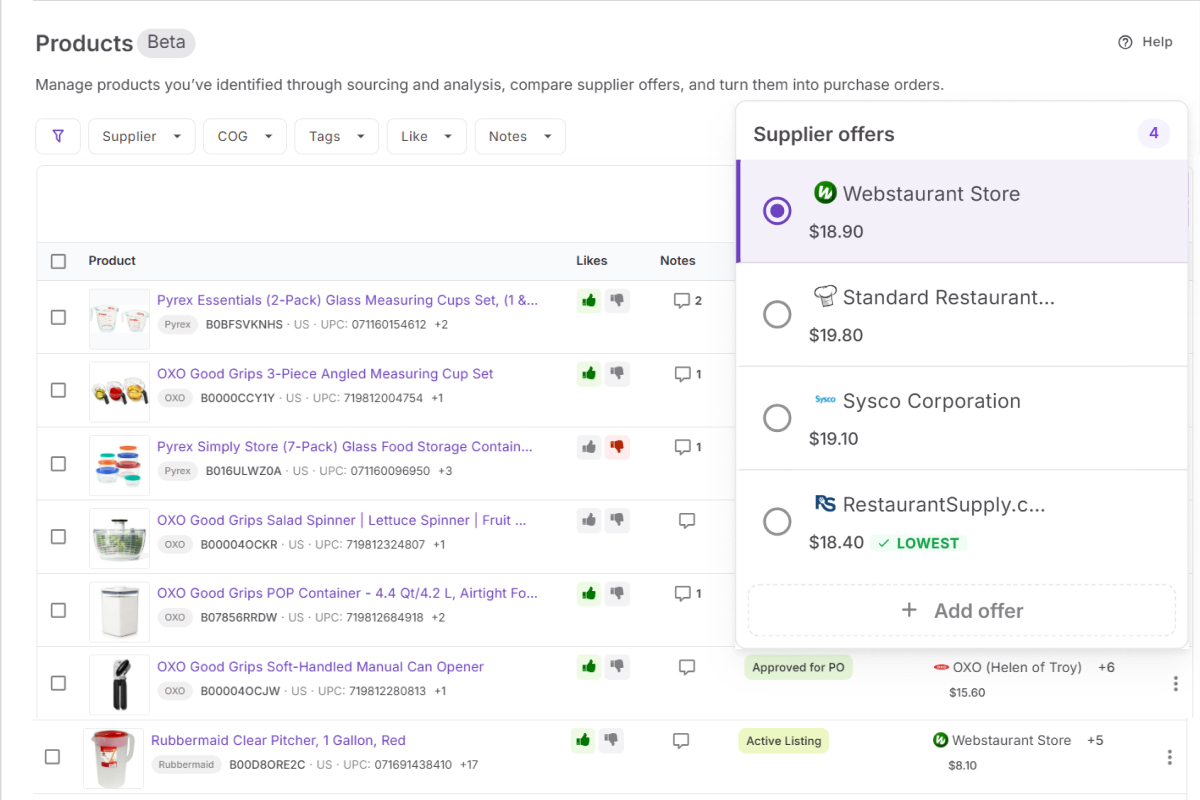Image resolution: width=1200 pixels, height=800 pixels.
Task: Click red thumbs down on Pyrex Simply Store
Action: [617, 447]
